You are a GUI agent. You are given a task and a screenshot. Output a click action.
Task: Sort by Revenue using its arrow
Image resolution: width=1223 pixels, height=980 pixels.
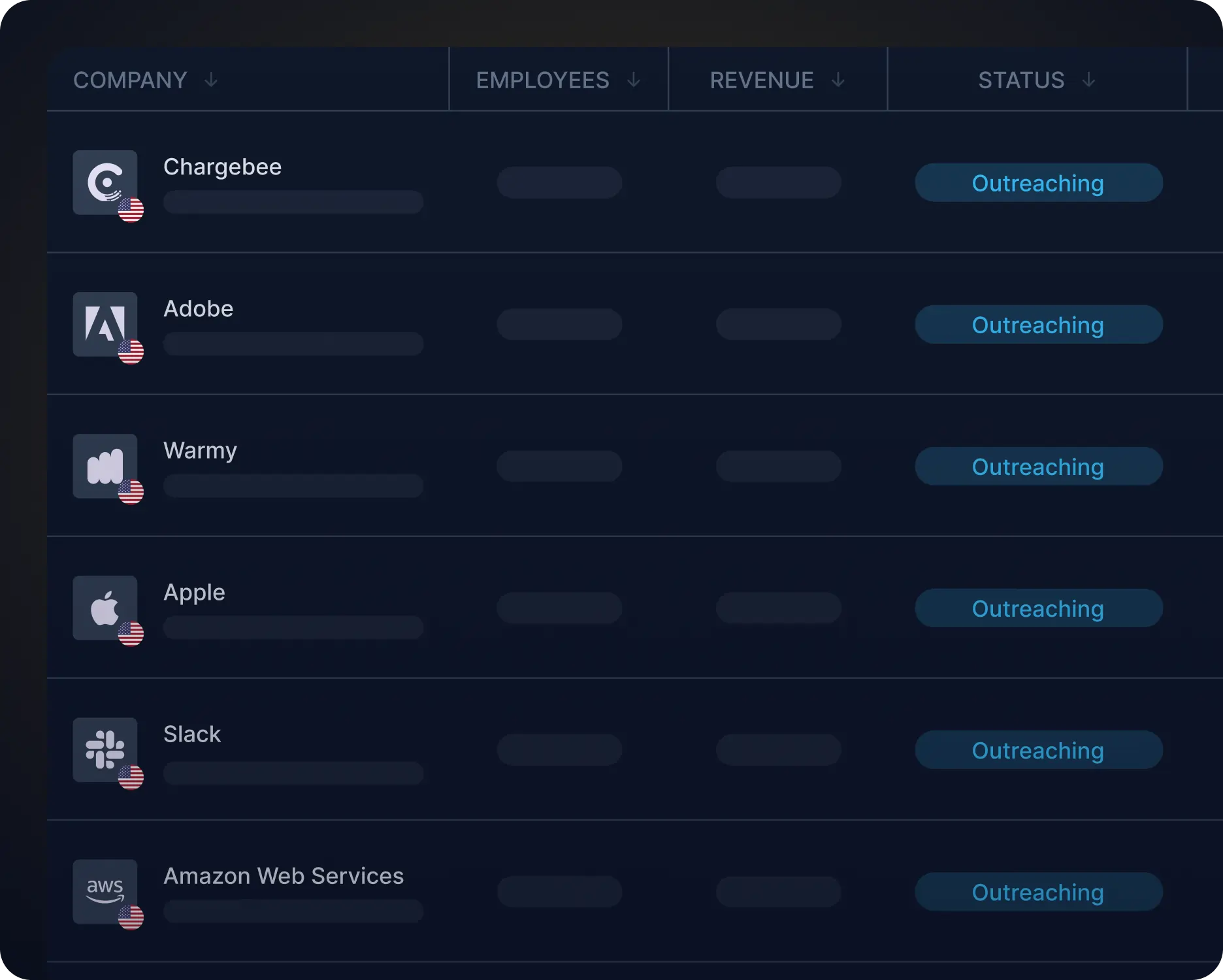pyautogui.click(x=838, y=80)
